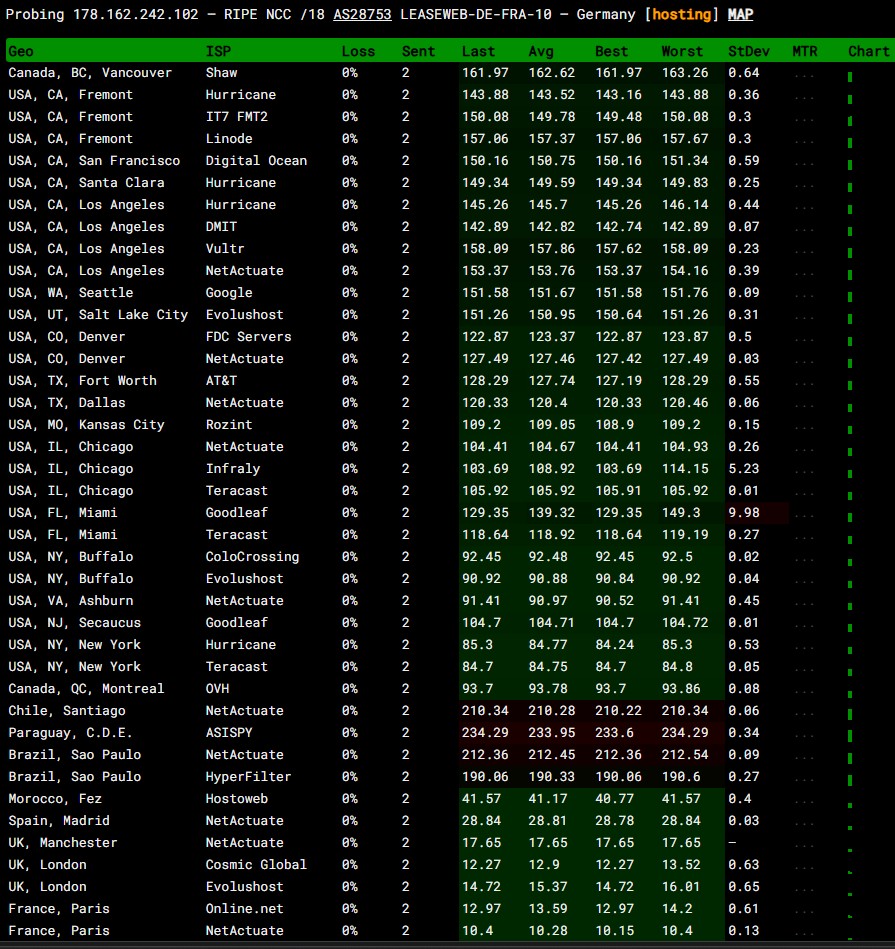Click the 'Google' ISP cell
895x949 pixels.
coord(229,293)
